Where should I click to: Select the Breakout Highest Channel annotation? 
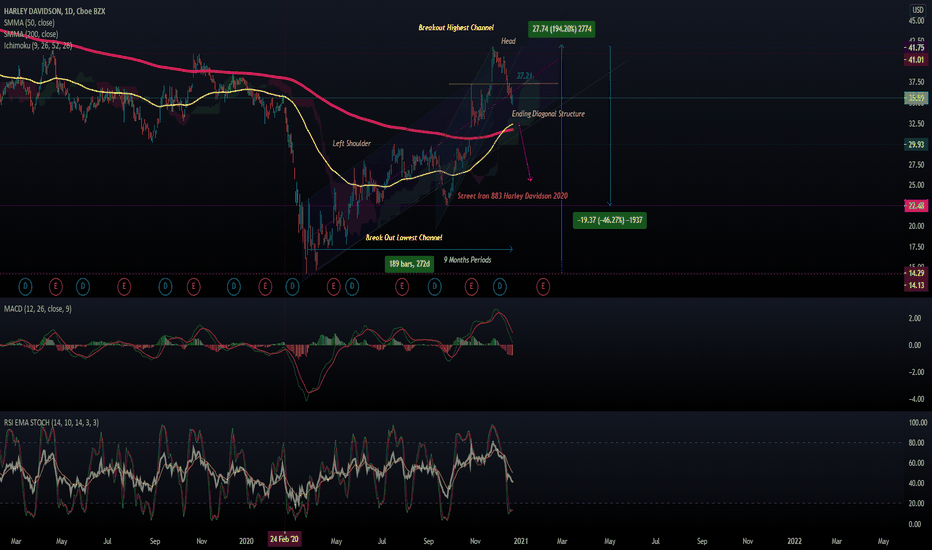pos(456,27)
